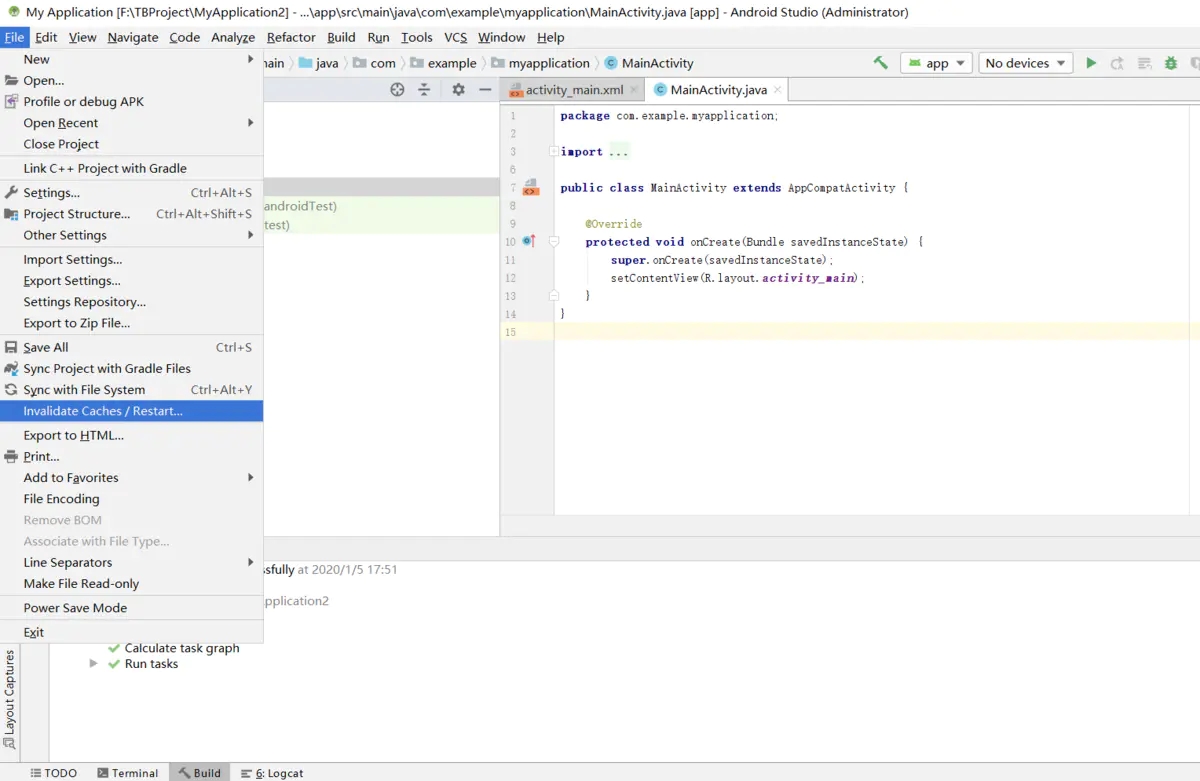
Task: Open the Terminal tool window
Action: click(127, 773)
